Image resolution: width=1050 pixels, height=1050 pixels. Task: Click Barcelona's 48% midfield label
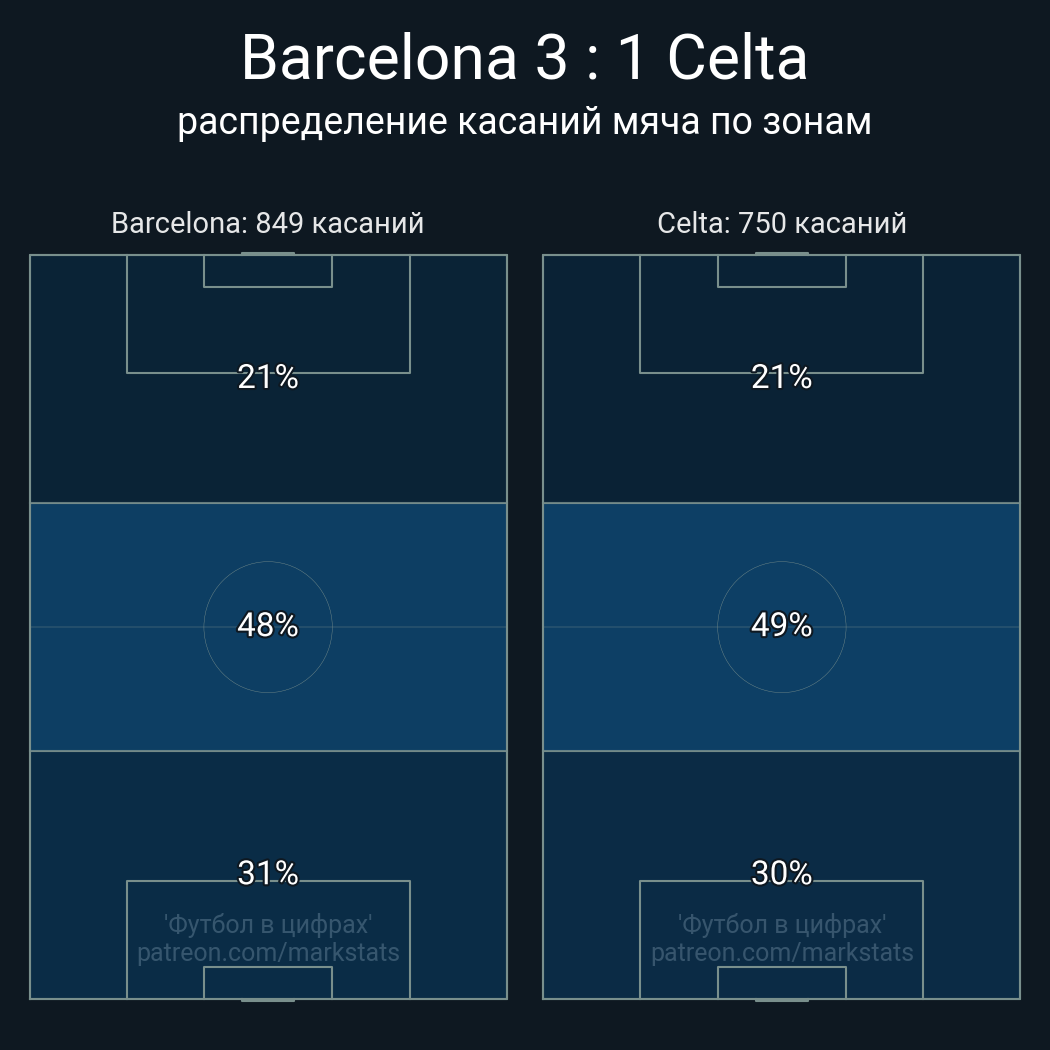pyautogui.click(x=268, y=625)
